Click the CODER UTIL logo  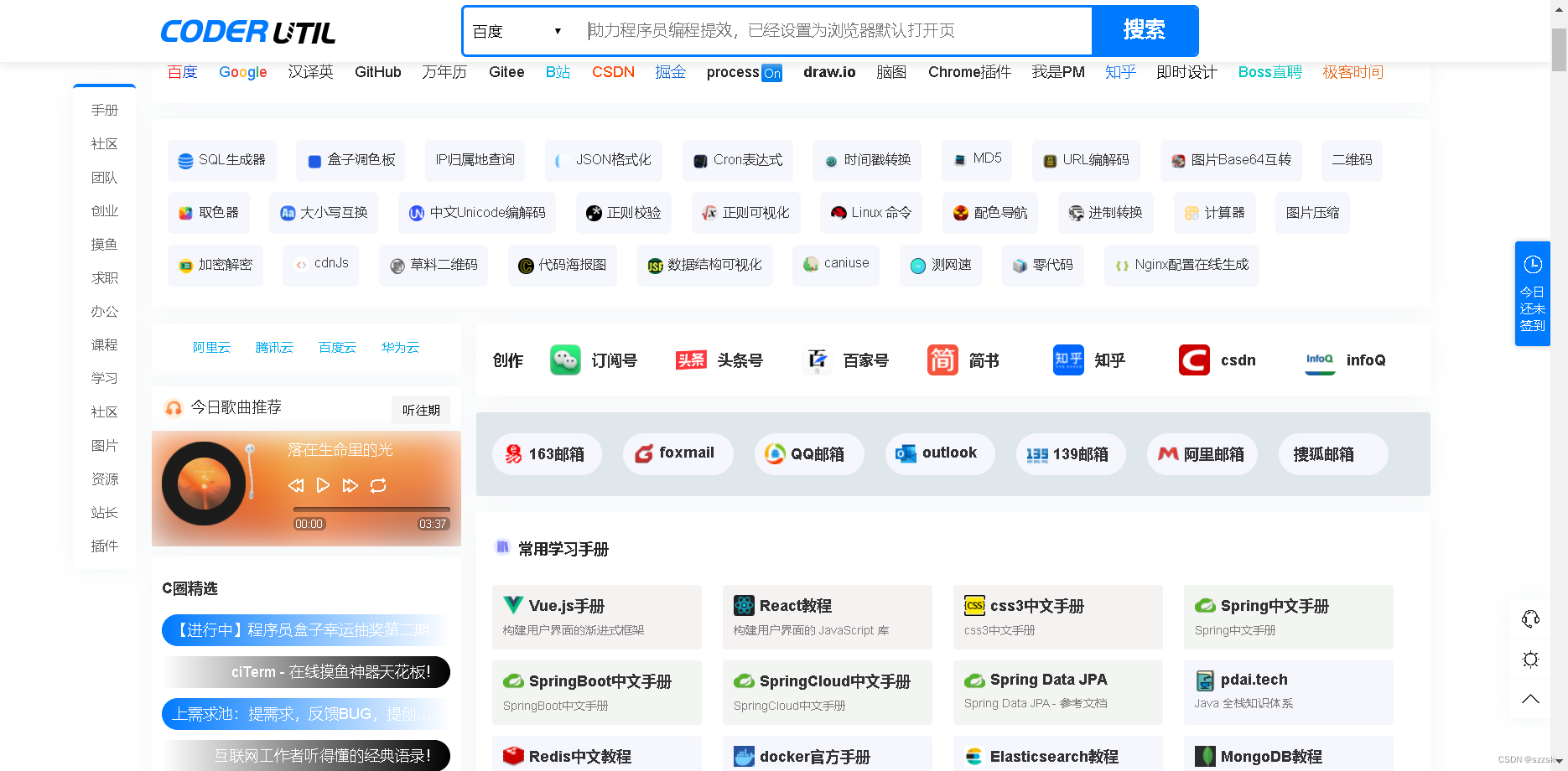(248, 32)
